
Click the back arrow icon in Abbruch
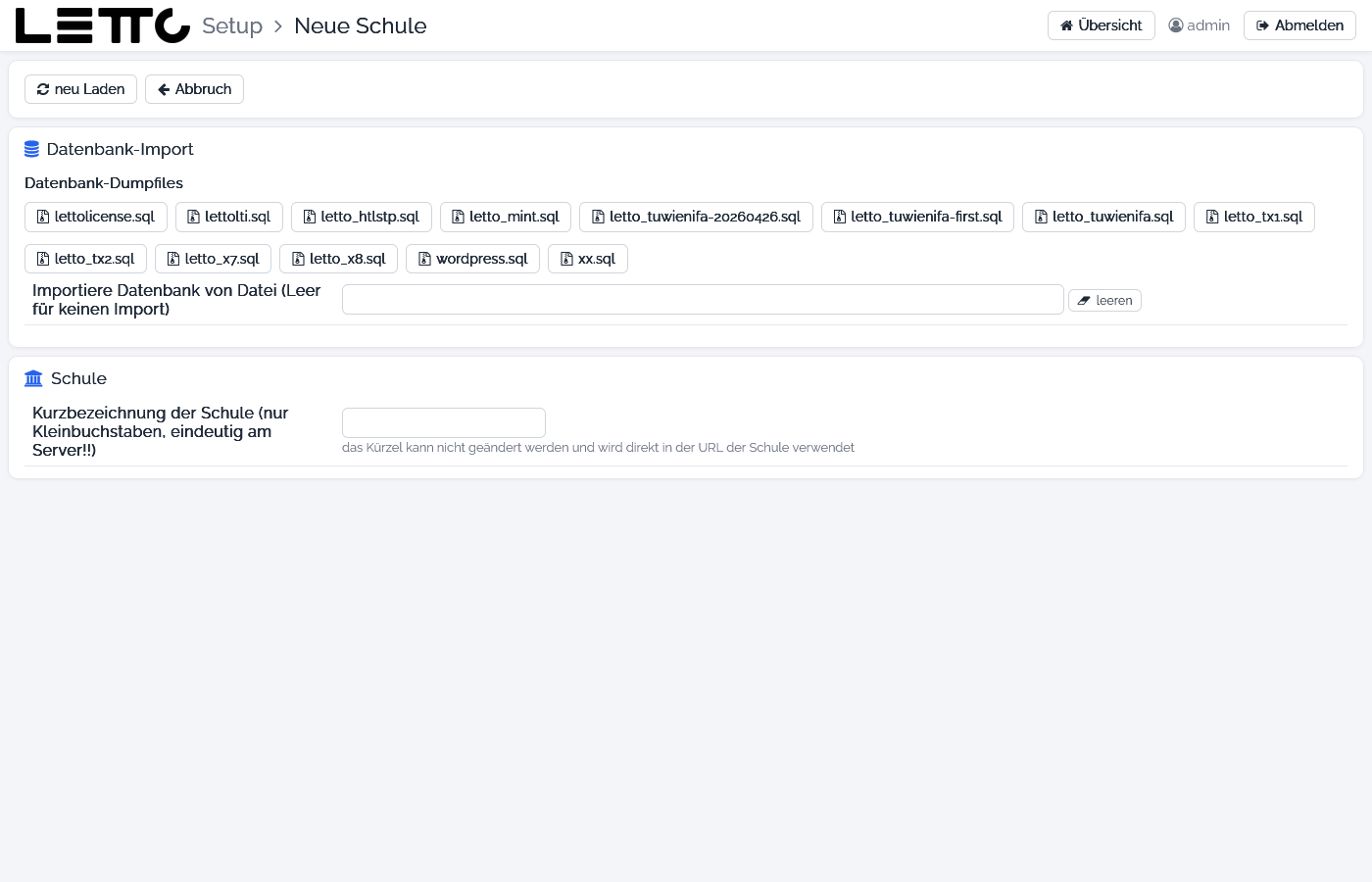(164, 89)
